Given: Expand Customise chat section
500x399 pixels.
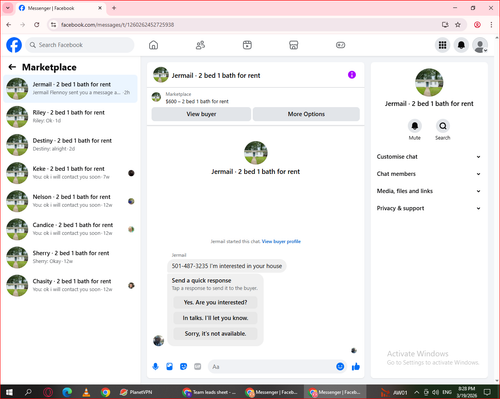Looking at the screenshot, I should pyautogui.click(x=429, y=157).
